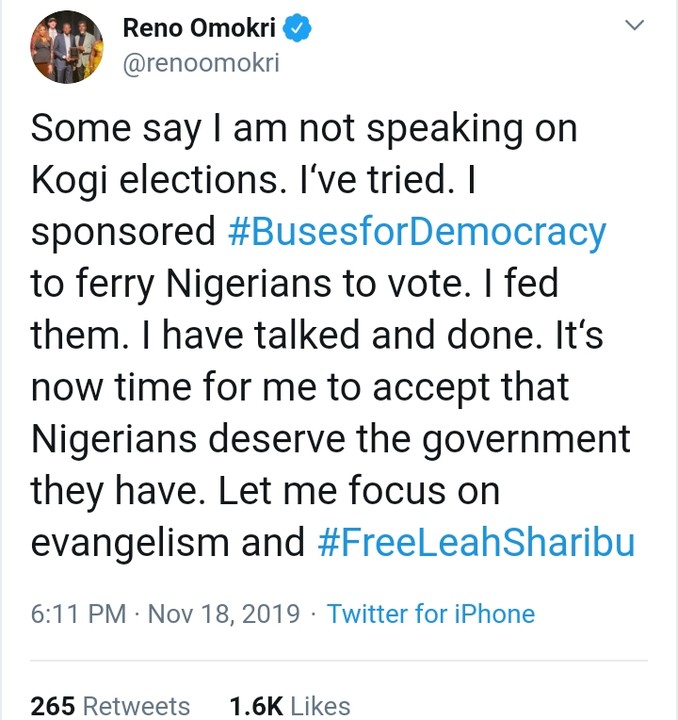This screenshot has width=678, height=720.
Task: View the 1.6K Likes list
Action: 289,705
